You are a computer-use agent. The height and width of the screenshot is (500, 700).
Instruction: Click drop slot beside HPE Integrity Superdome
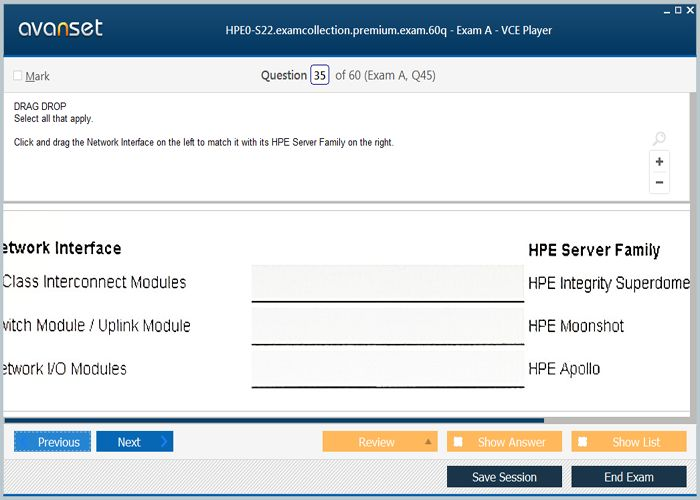coord(388,283)
